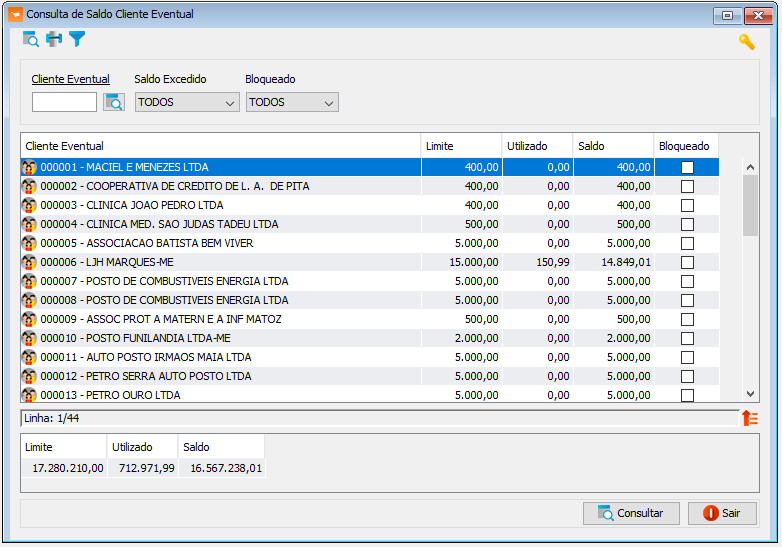Open the Saldo Excedido dropdown

click(187, 102)
